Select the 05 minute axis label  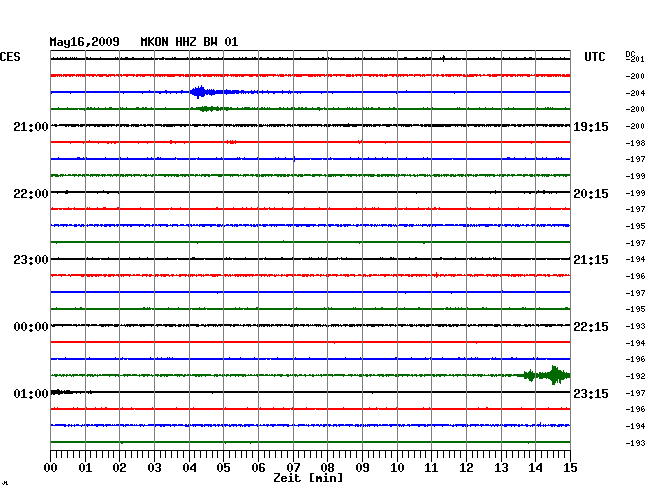click(223, 467)
